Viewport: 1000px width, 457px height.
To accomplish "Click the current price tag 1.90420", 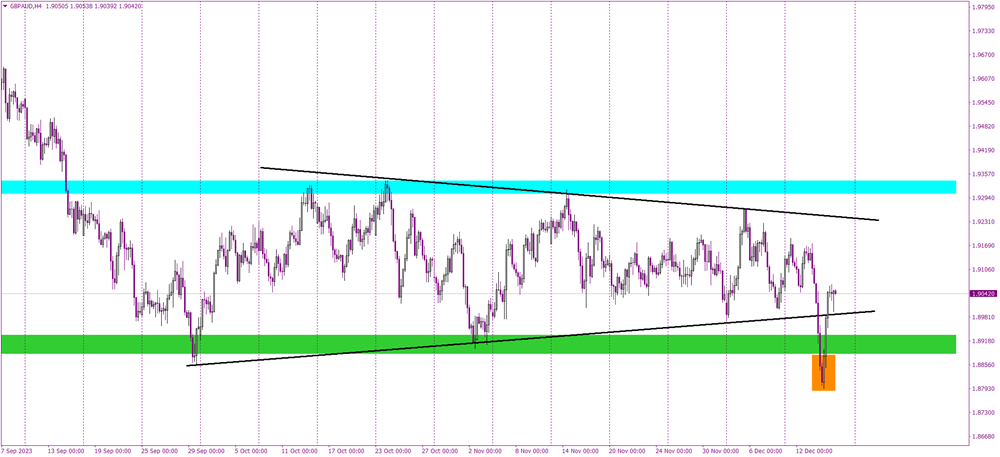I will pyautogui.click(x=984, y=294).
